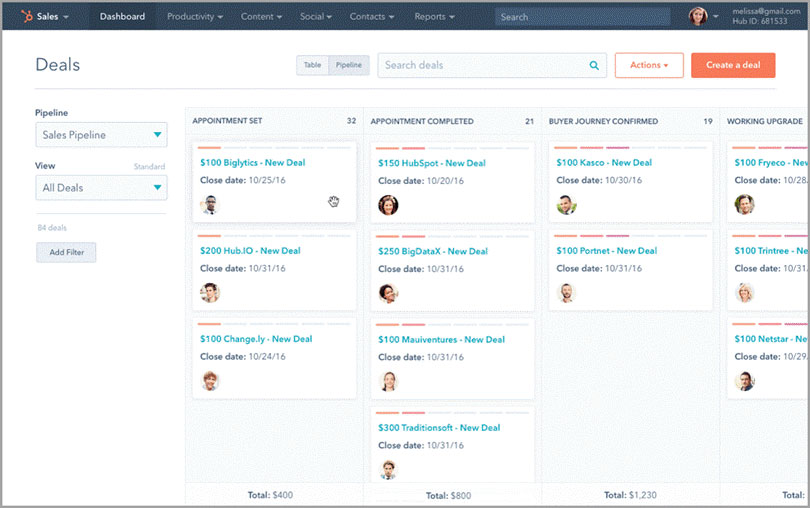Open the Contacts menu
The width and height of the screenshot is (810, 508).
(x=372, y=17)
